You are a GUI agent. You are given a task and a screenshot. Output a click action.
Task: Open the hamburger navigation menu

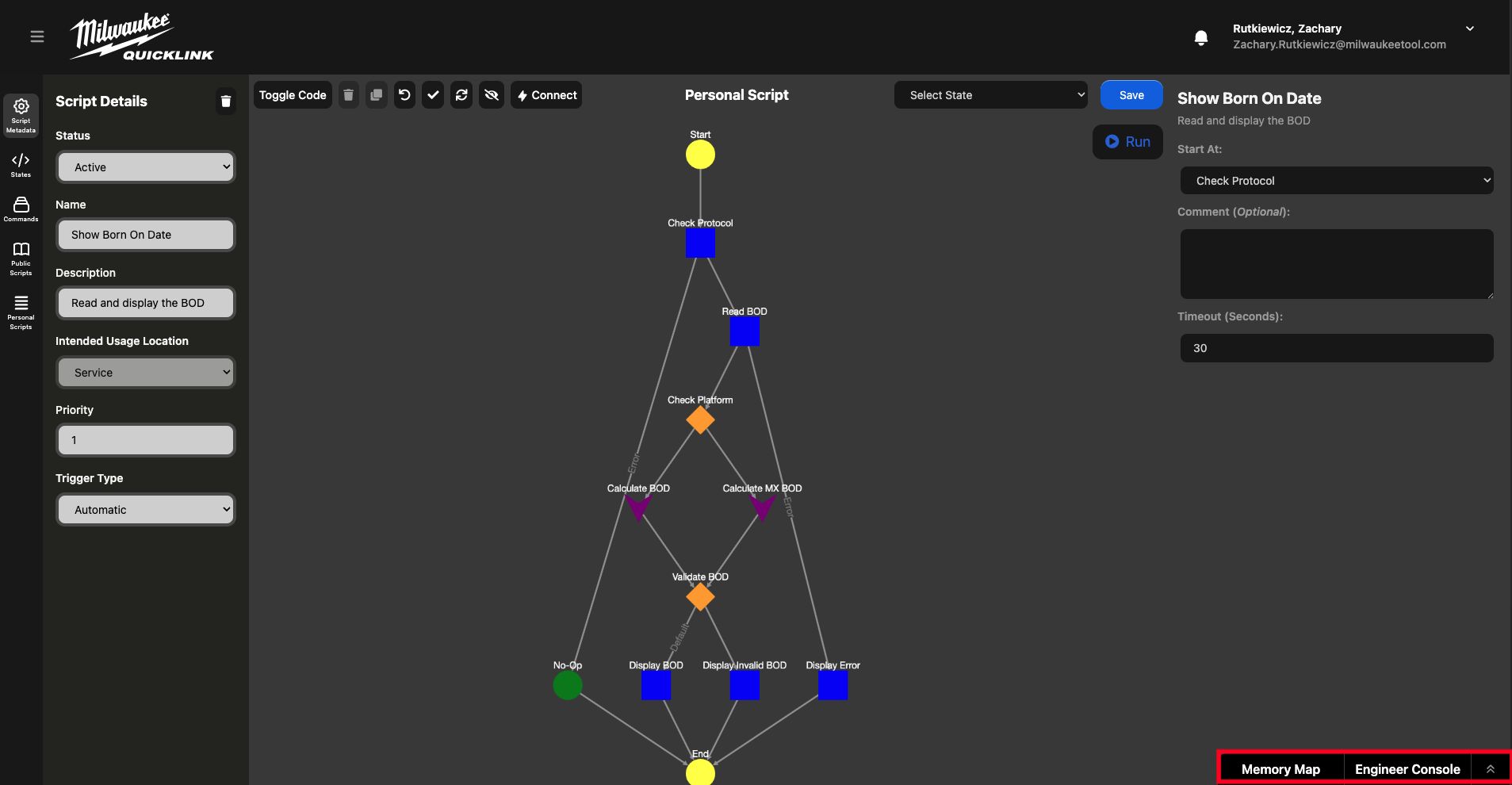click(37, 36)
